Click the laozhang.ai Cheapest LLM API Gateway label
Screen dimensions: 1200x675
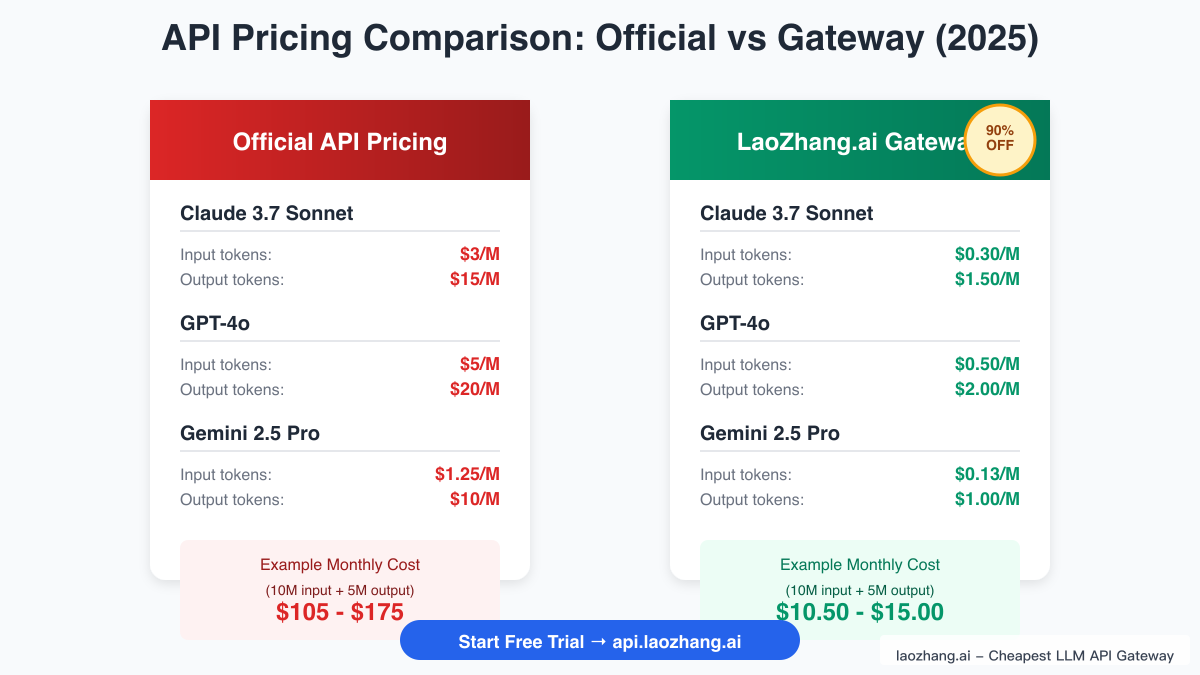tap(1034, 655)
